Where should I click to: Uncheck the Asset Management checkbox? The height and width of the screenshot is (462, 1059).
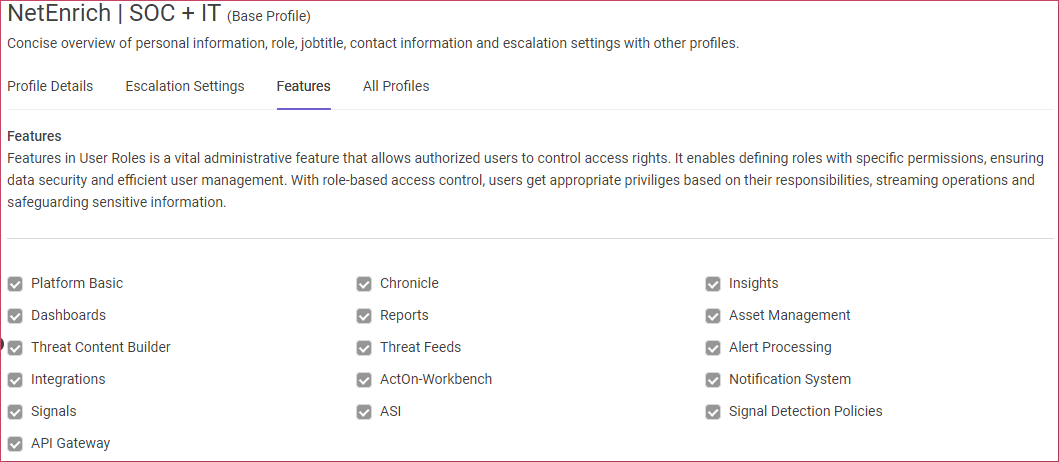(713, 315)
